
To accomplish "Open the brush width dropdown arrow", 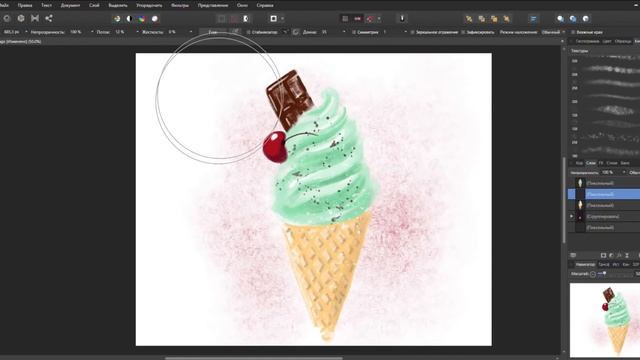I will tap(26, 32).
